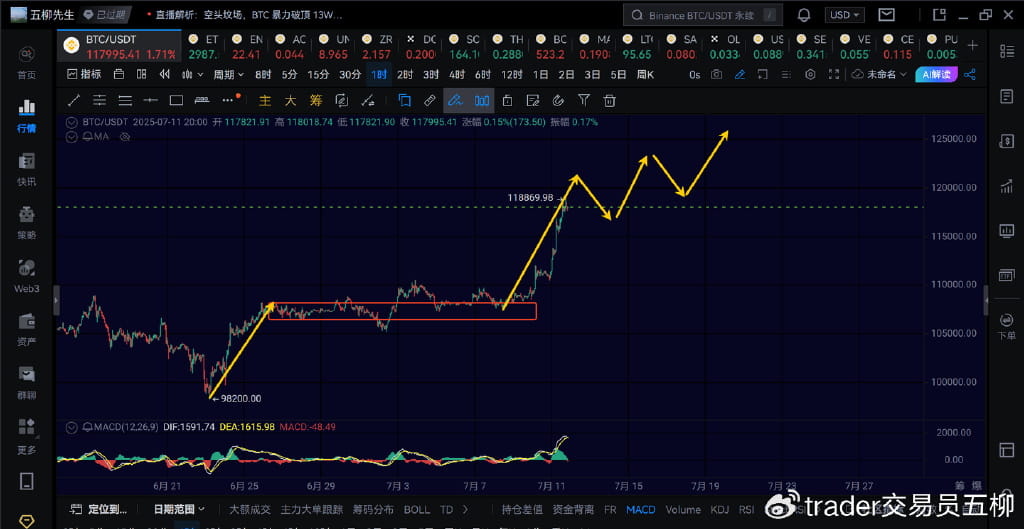Click the 定位到 locate button
This screenshot has width=1024, height=529.
pos(100,509)
